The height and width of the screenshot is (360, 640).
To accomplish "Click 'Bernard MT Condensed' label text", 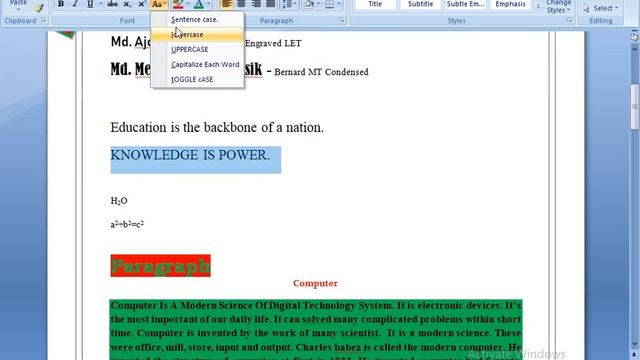I will (321, 72).
